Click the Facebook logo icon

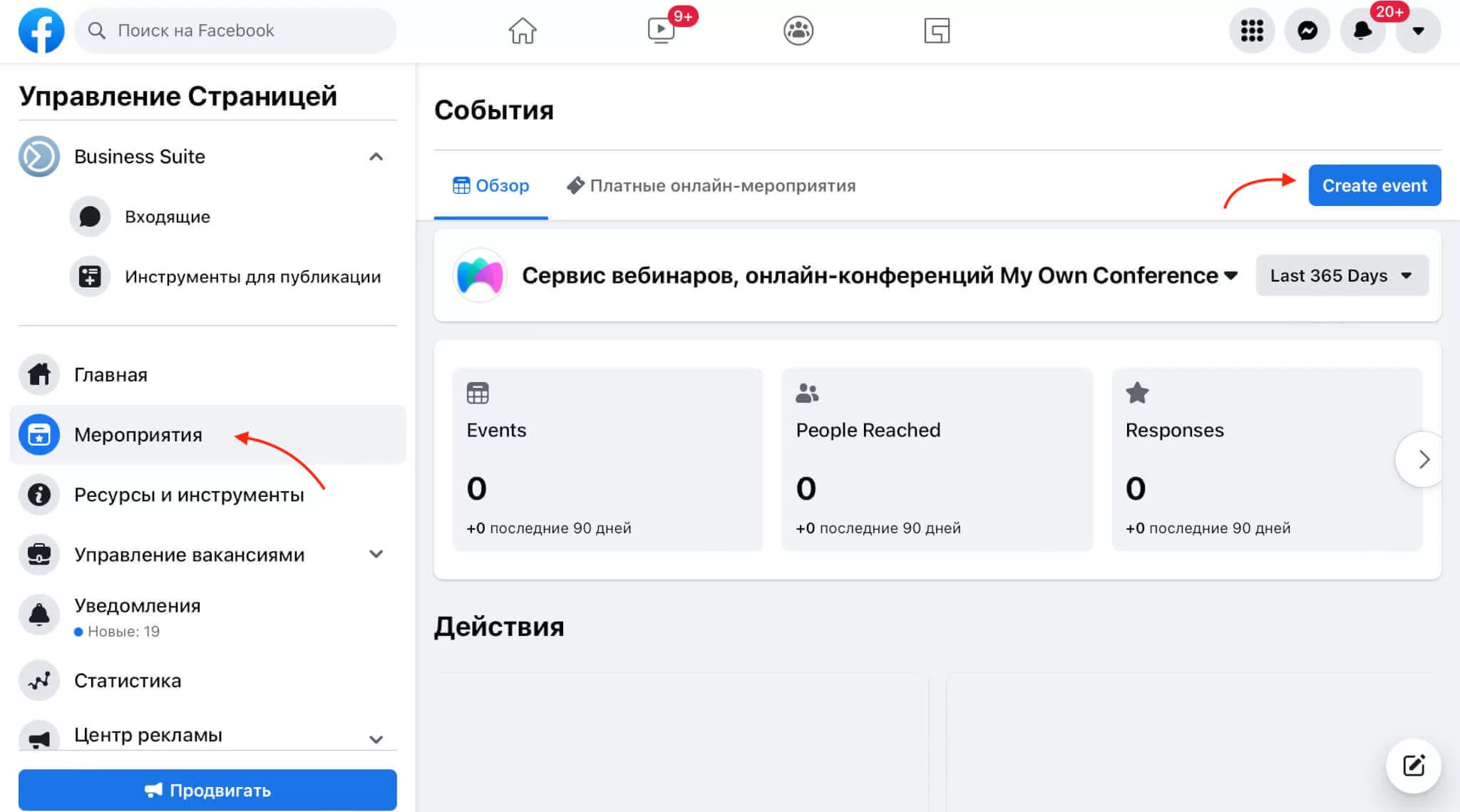[41, 31]
